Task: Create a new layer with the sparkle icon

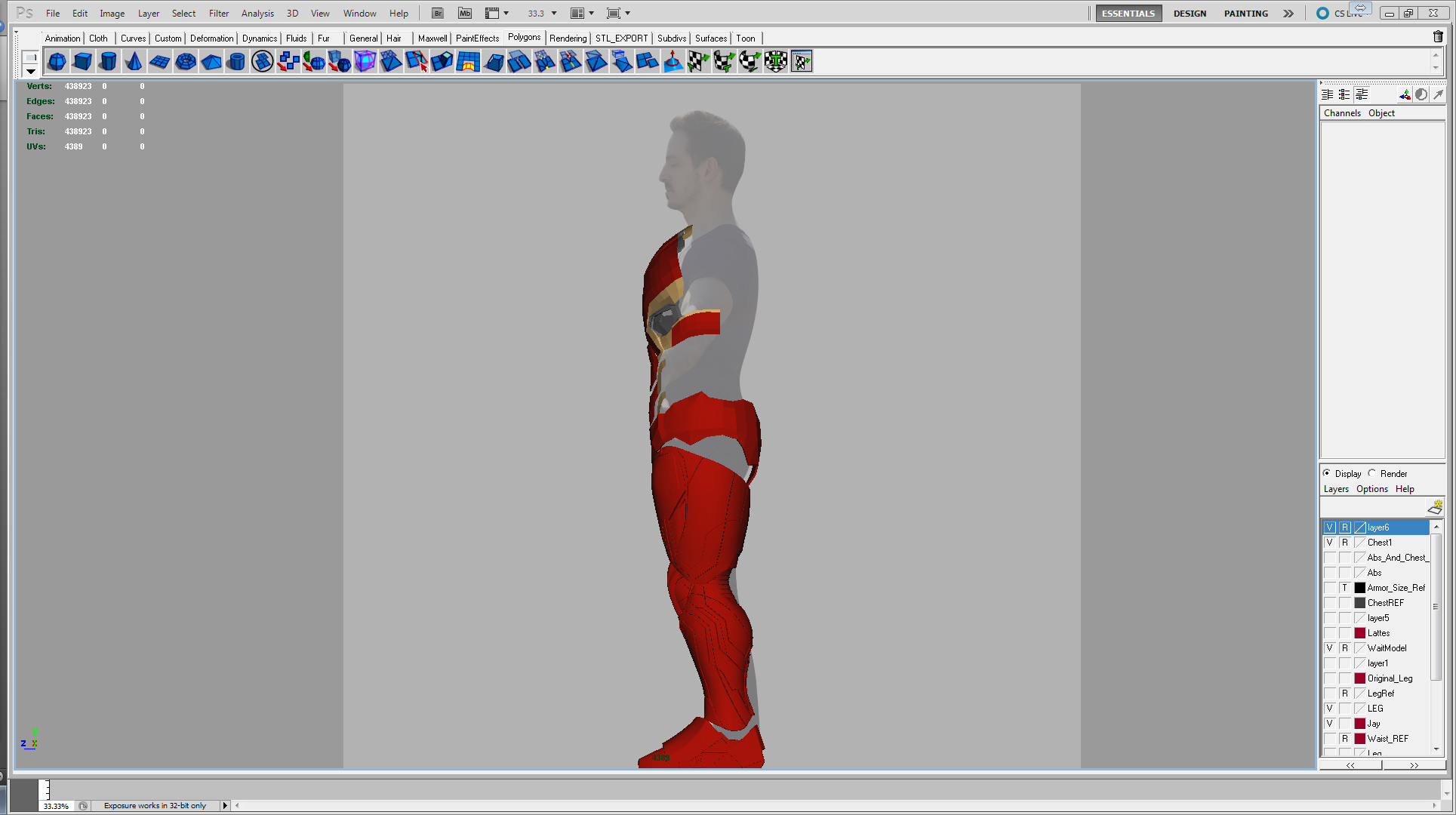Action: (x=1435, y=507)
